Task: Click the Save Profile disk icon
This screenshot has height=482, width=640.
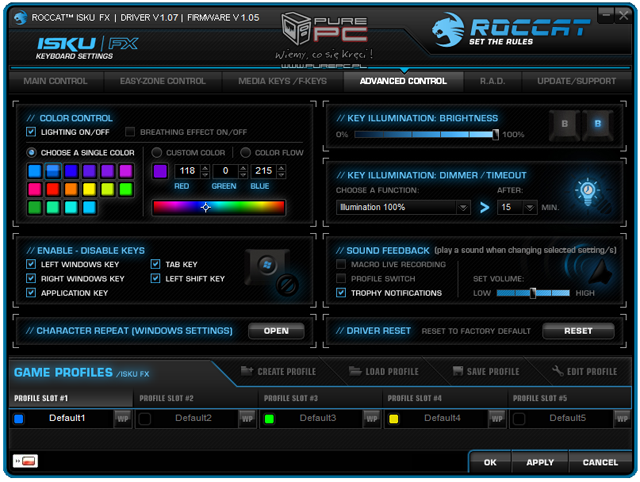Action: [455, 372]
